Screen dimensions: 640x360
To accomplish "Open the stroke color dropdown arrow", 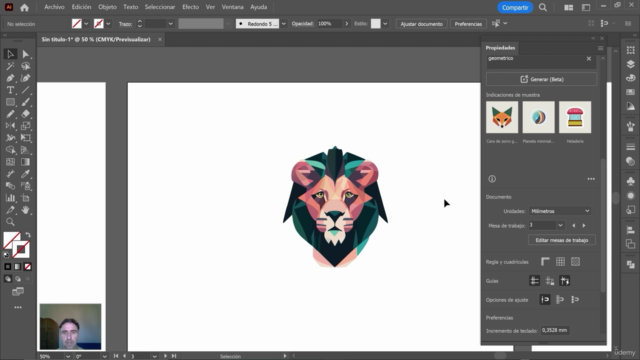I will [x=108, y=24].
